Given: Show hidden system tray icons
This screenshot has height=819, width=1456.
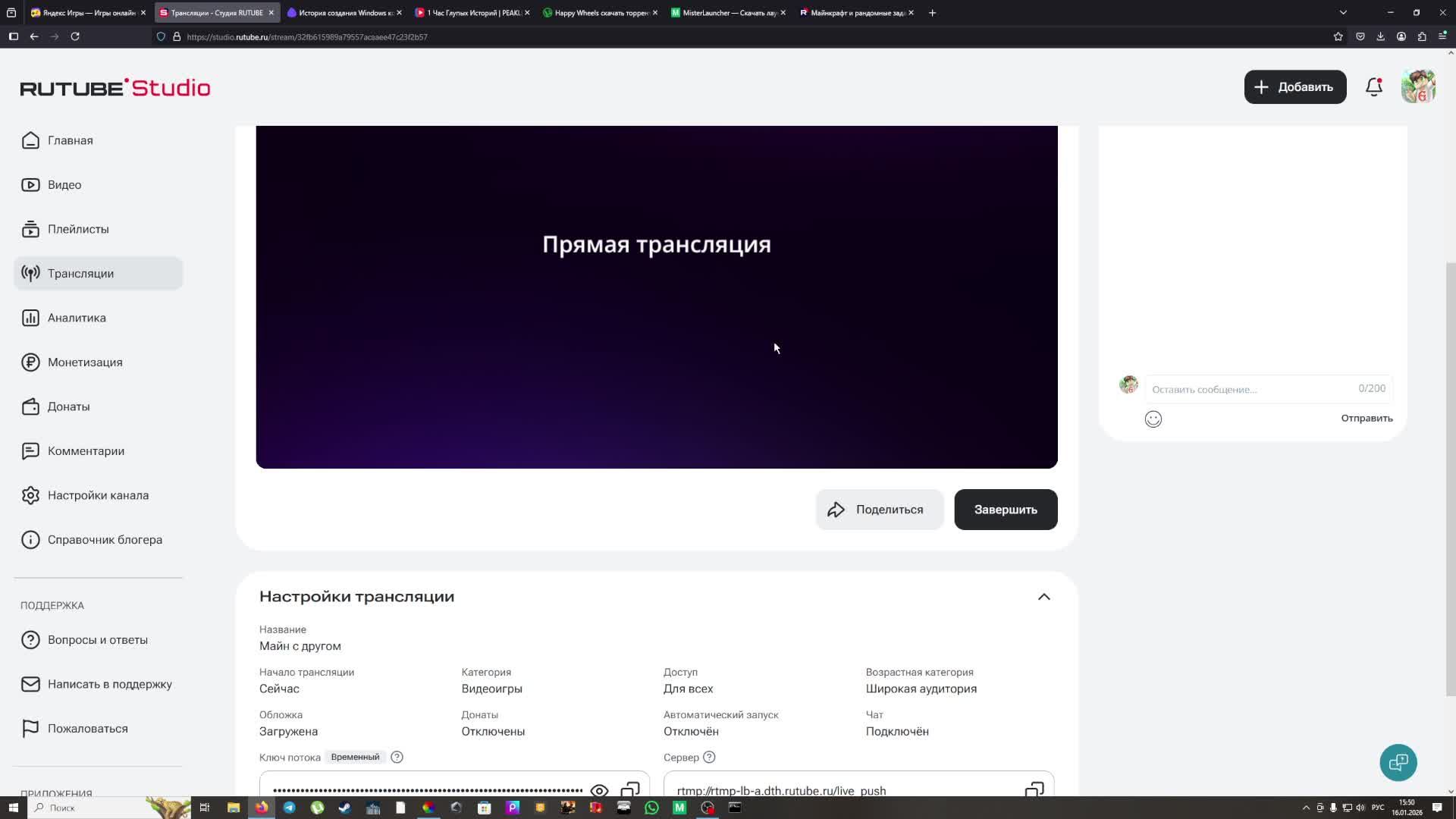Looking at the screenshot, I should [x=1306, y=808].
